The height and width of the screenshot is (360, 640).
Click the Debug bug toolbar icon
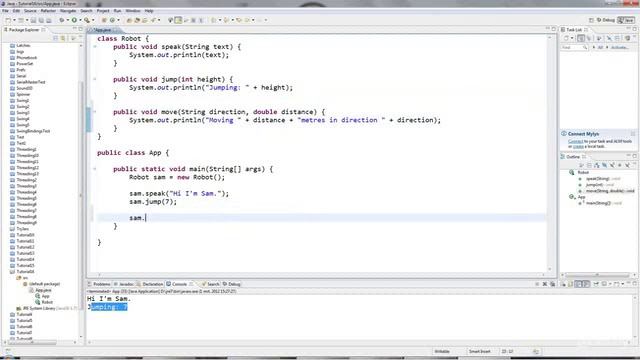(62, 20)
